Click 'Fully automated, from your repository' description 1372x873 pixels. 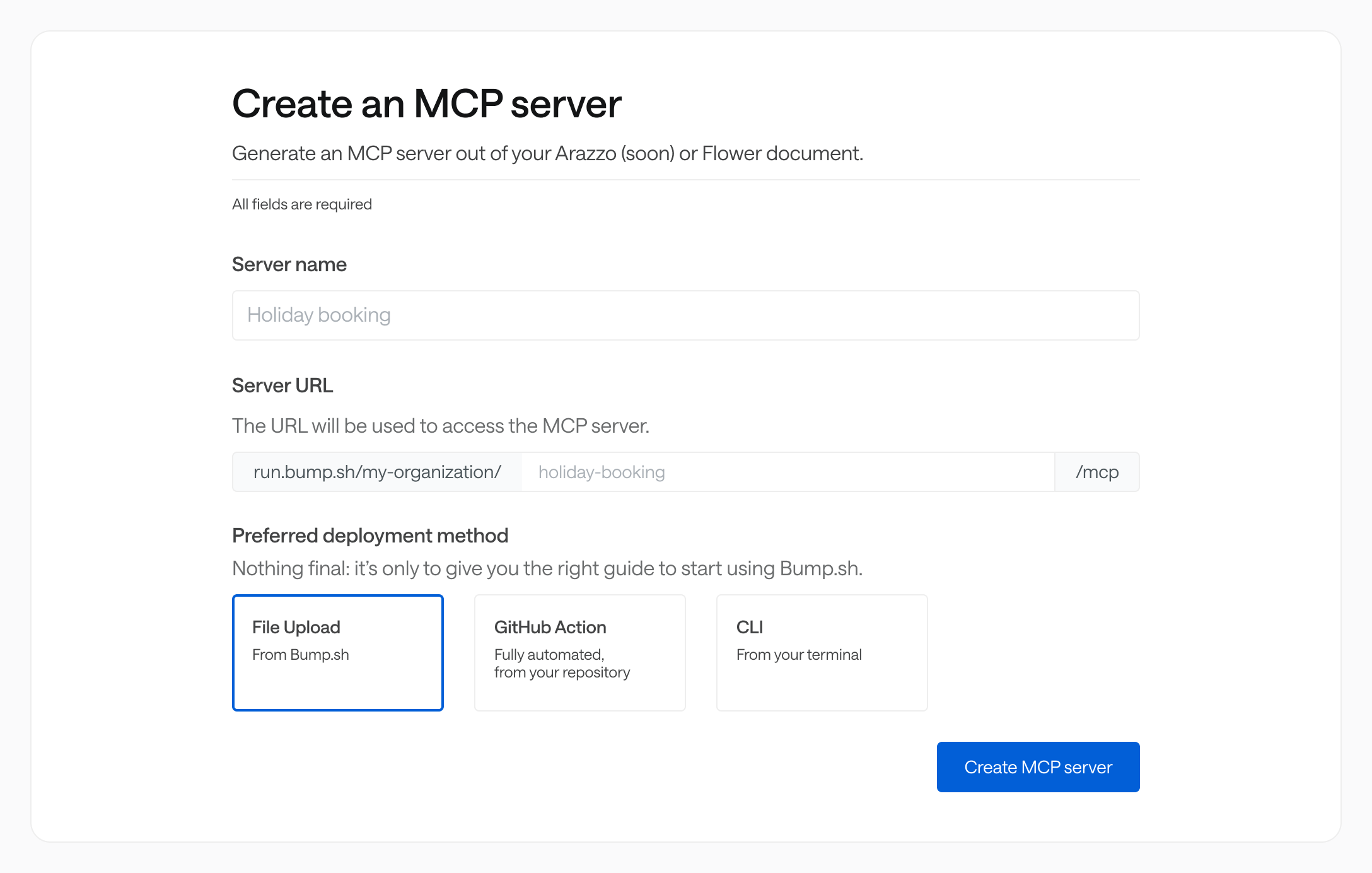click(562, 663)
